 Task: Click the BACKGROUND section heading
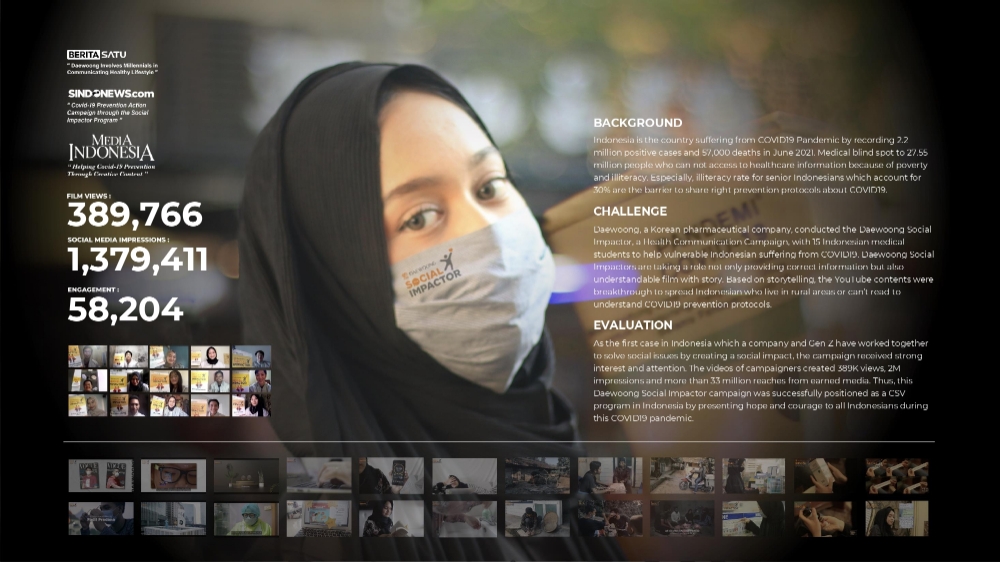[x=637, y=123]
